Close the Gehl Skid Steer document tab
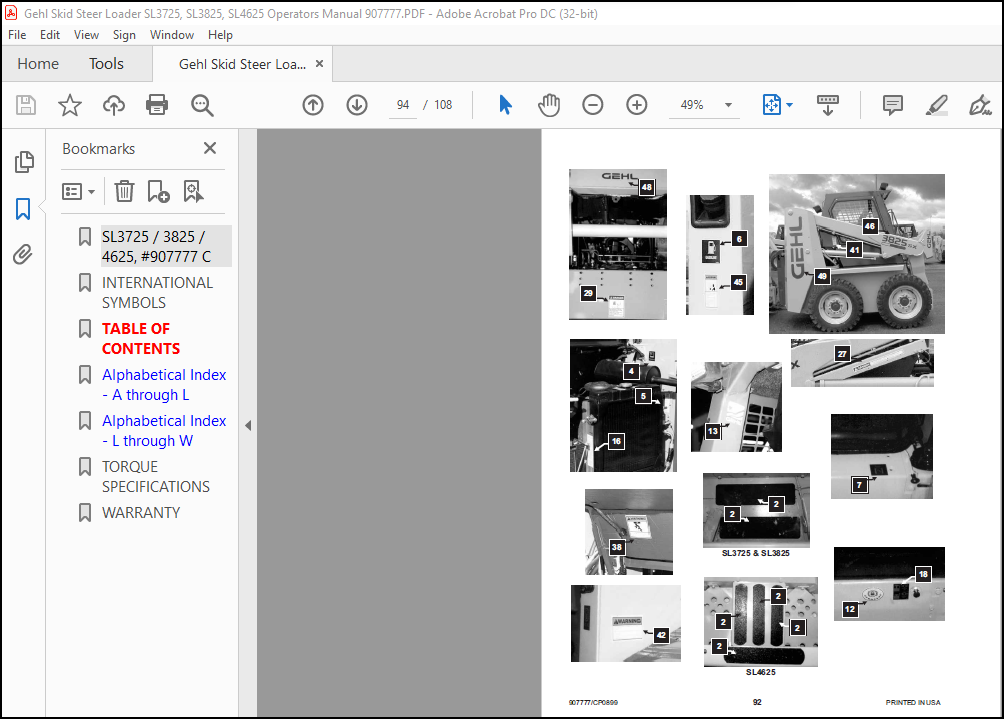Image resolution: width=1004 pixels, height=719 pixels. point(320,63)
